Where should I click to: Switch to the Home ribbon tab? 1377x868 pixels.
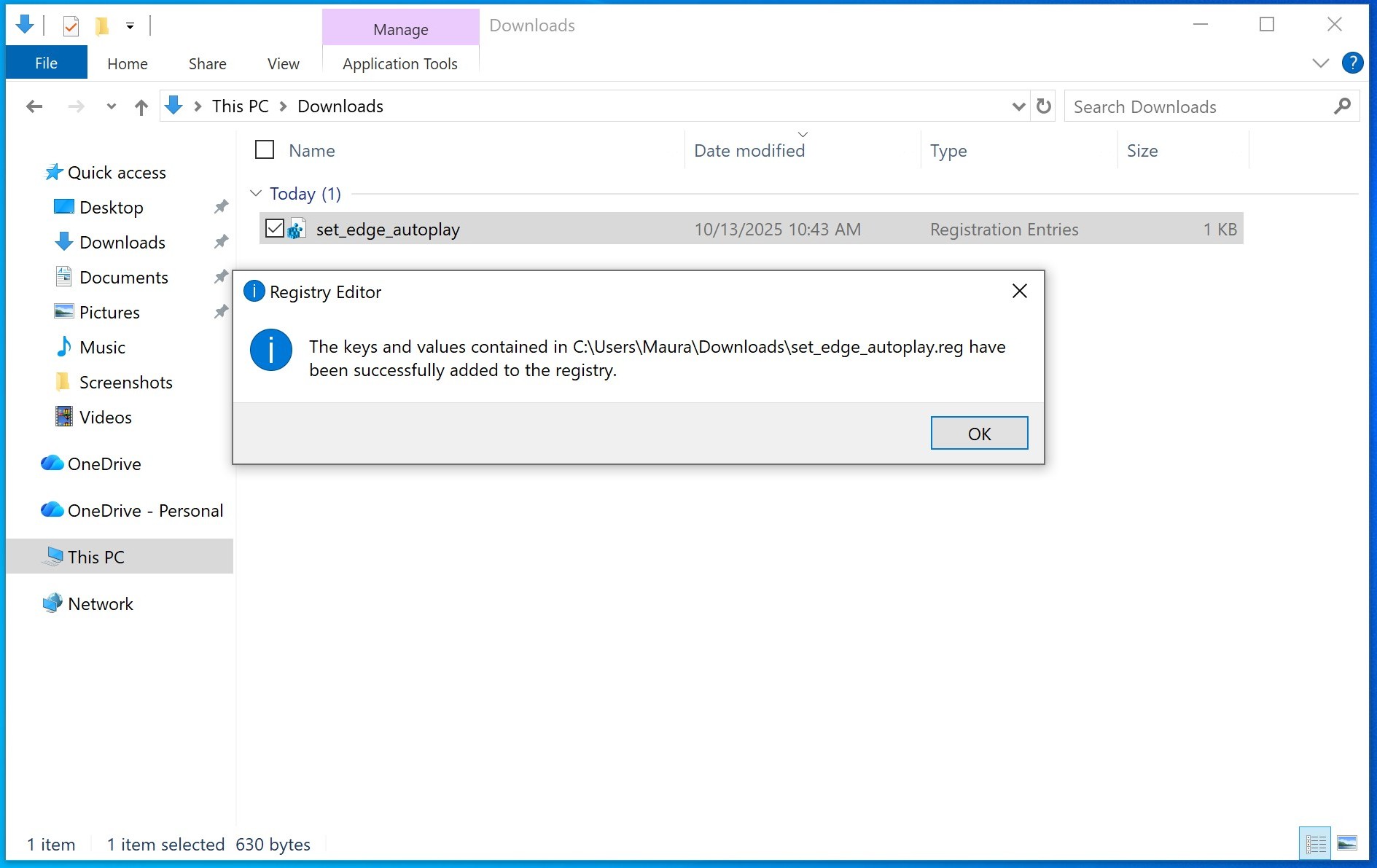128,63
